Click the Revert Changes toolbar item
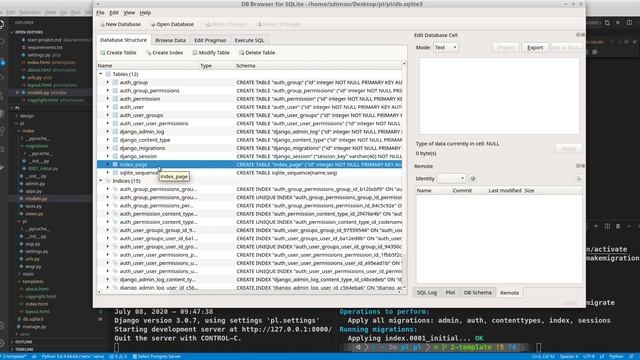 point(279,24)
